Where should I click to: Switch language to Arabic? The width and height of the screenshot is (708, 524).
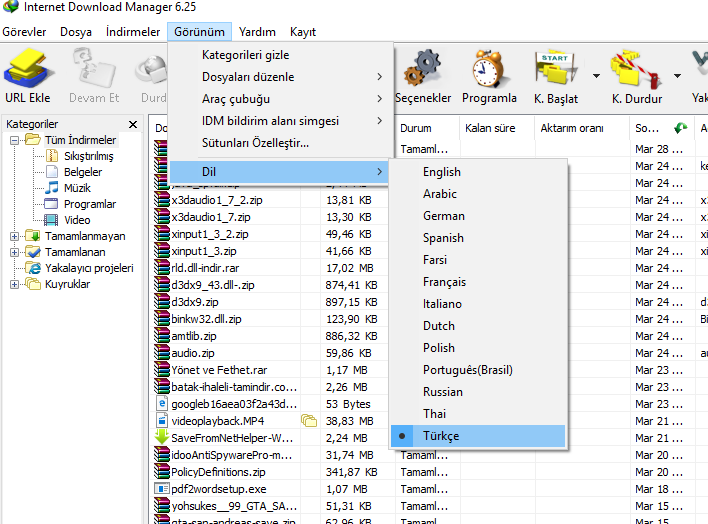(x=478, y=194)
